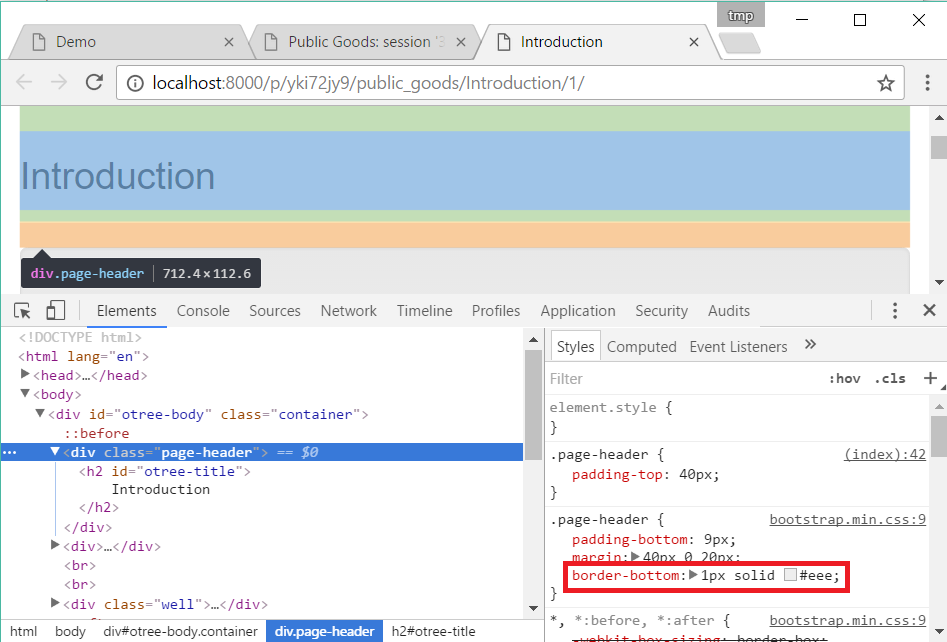
Task: View site info icon in address bar
Action: pyautogui.click(x=135, y=83)
